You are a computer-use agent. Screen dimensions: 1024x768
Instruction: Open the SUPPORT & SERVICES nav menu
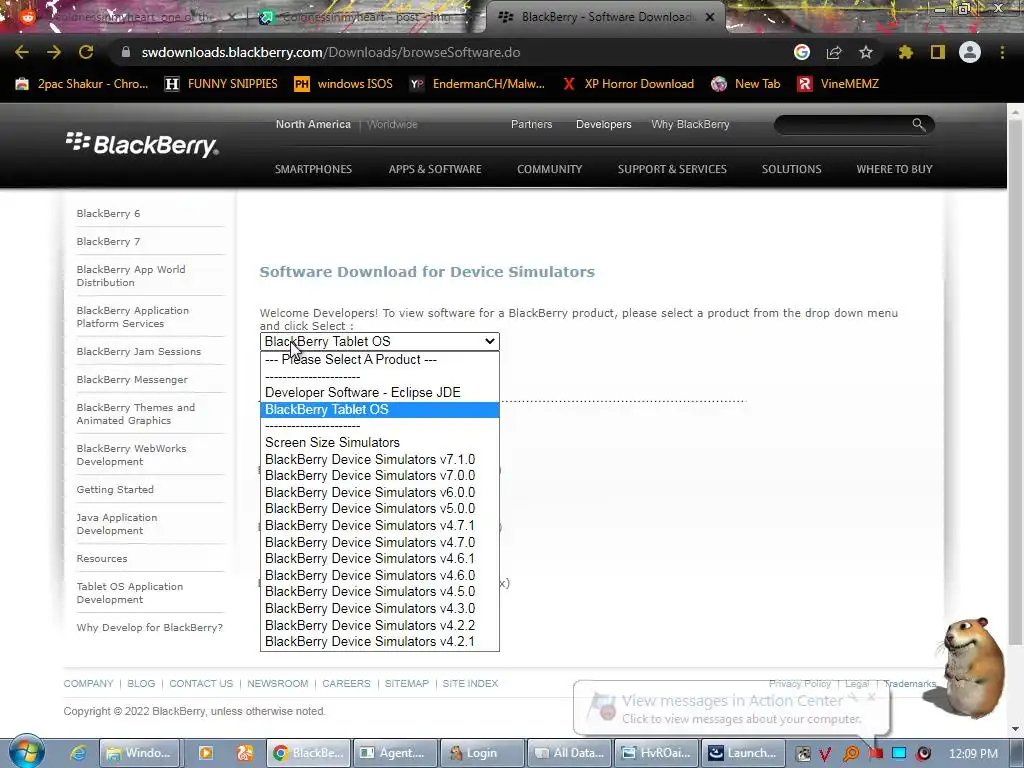pos(672,169)
